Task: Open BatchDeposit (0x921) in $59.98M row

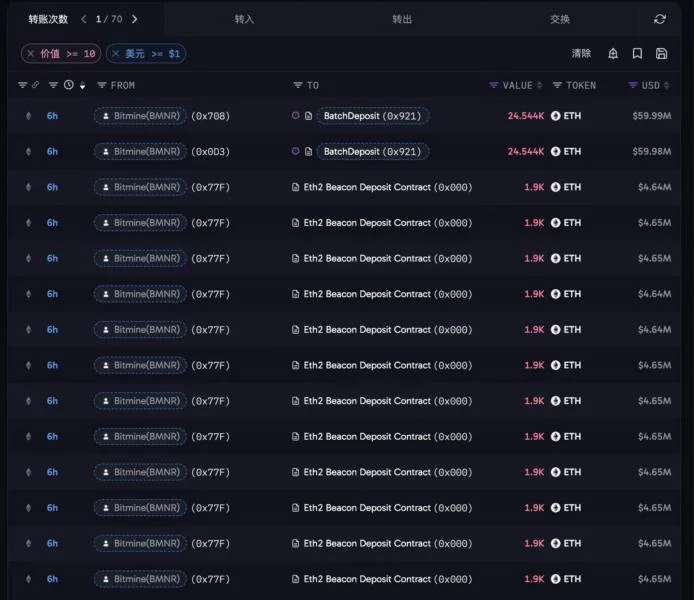Action: coord(373,151)
